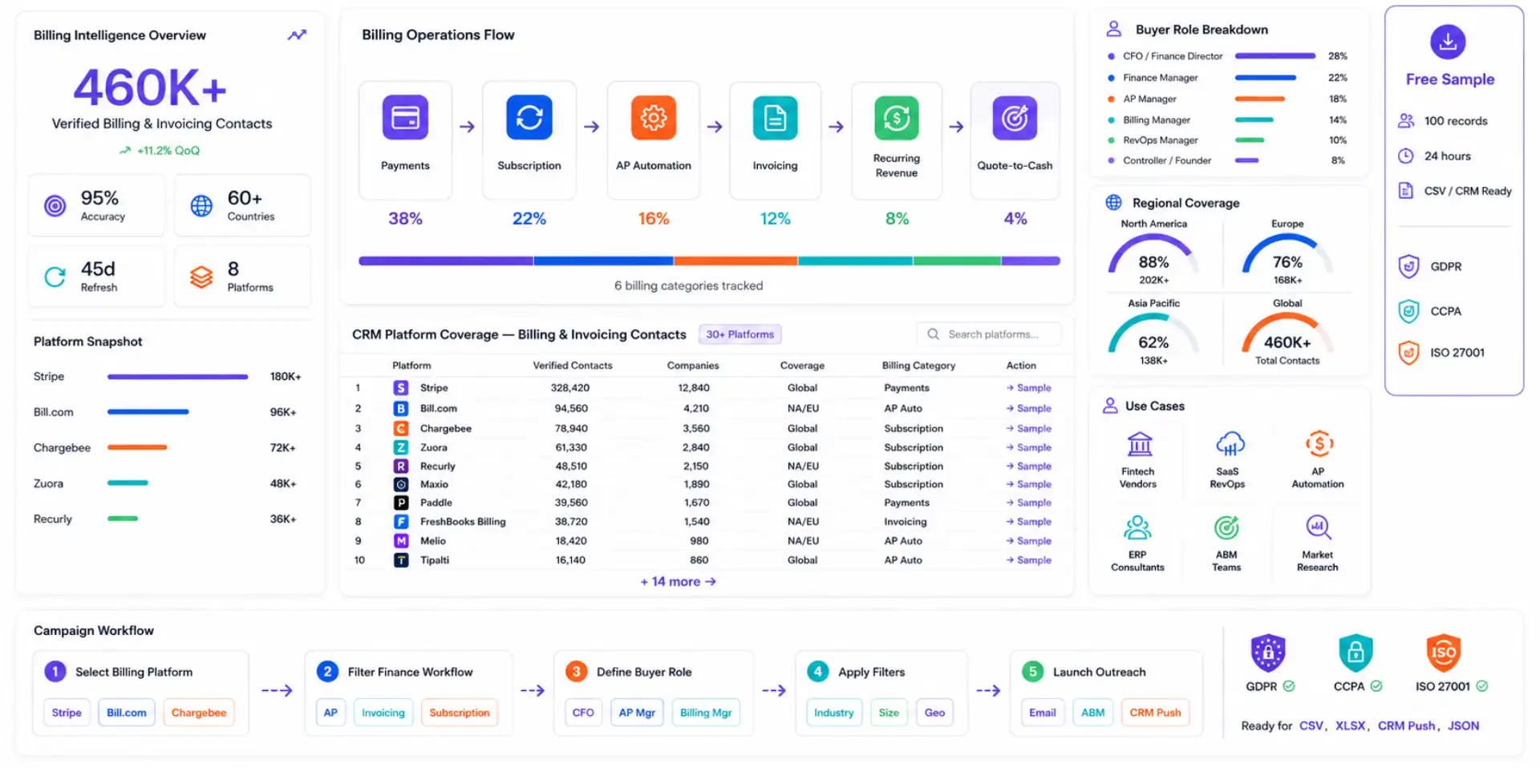Viewport: 1540px width, 784px height.
Task: Click the Stripe logo in the table
Action: [401, 388]
